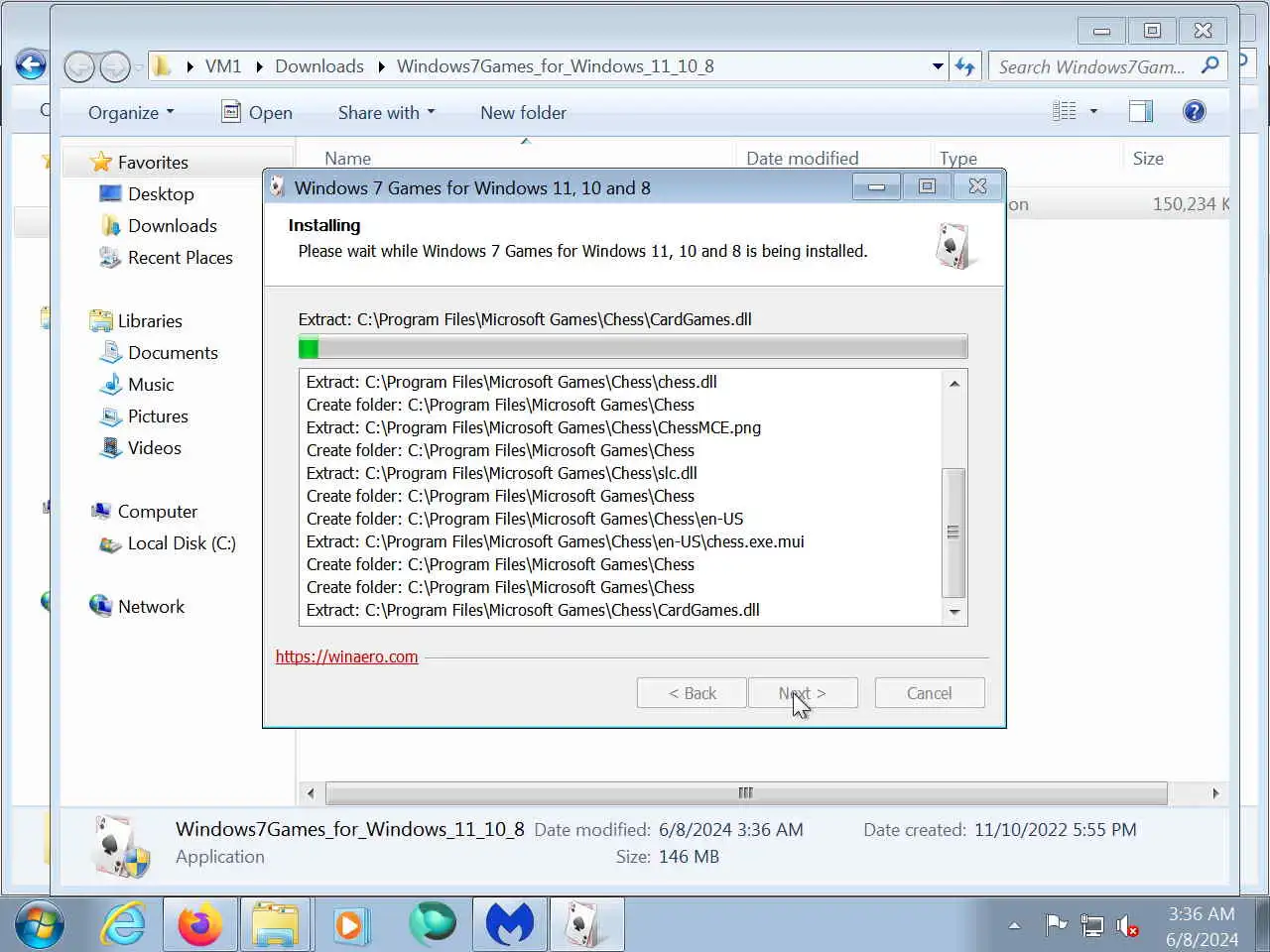1270x952 pixels.
Task: Select log line ending with ChessMCE.png
Action: pos(534,427)
